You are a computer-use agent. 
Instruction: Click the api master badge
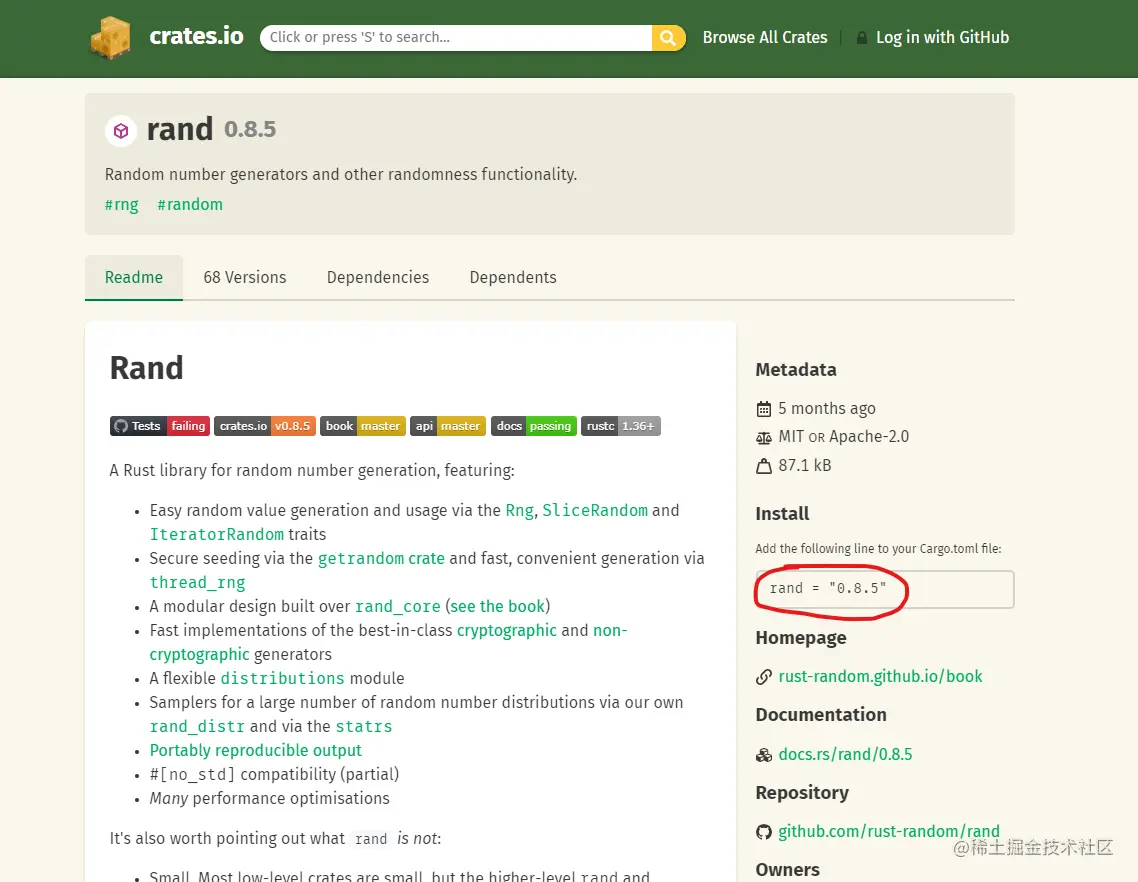coord(448,426)
